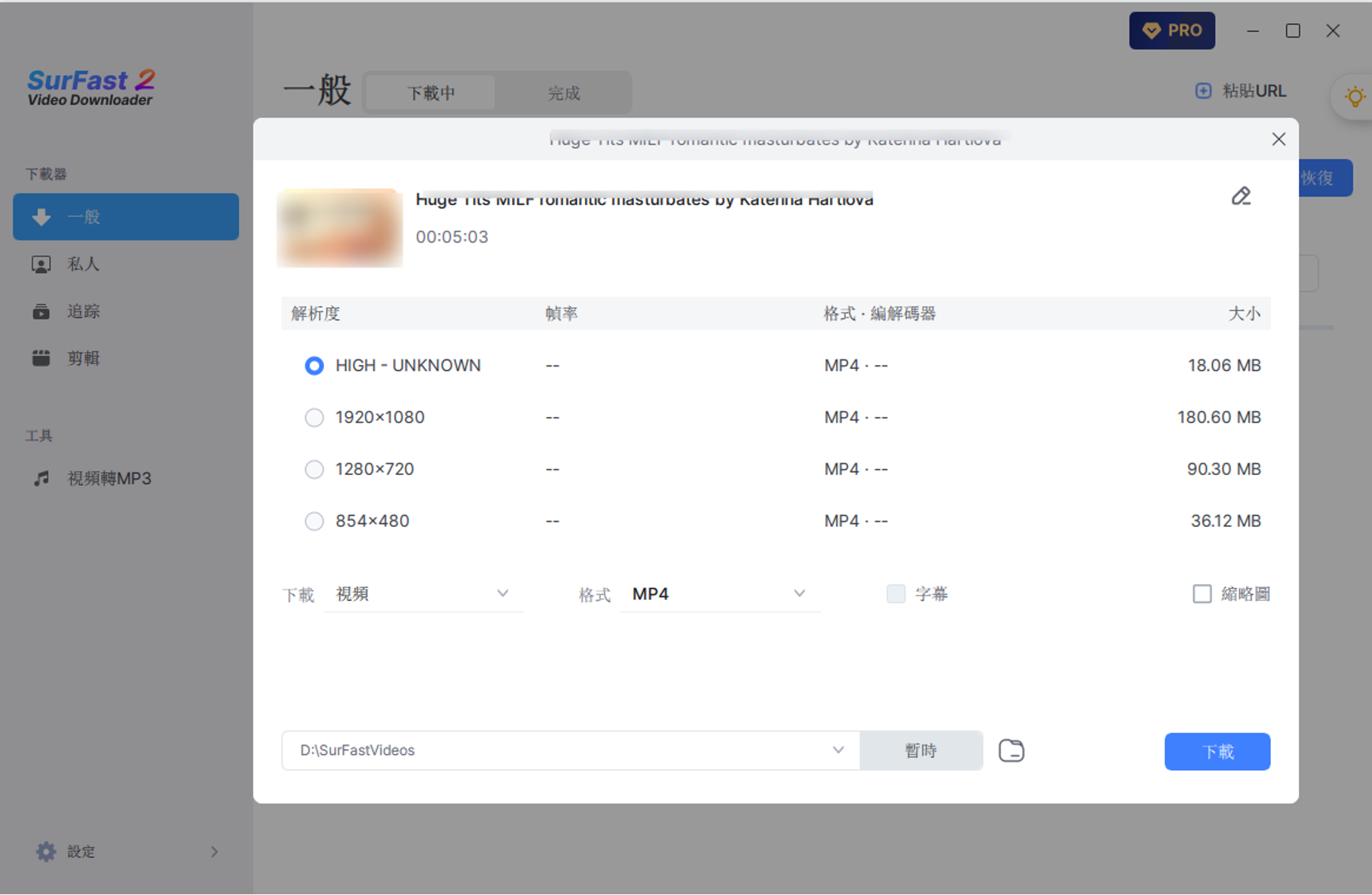Screen dimensions: 1372x895
Task: Switch to the 下載中 tab
Action: [430, 93]
